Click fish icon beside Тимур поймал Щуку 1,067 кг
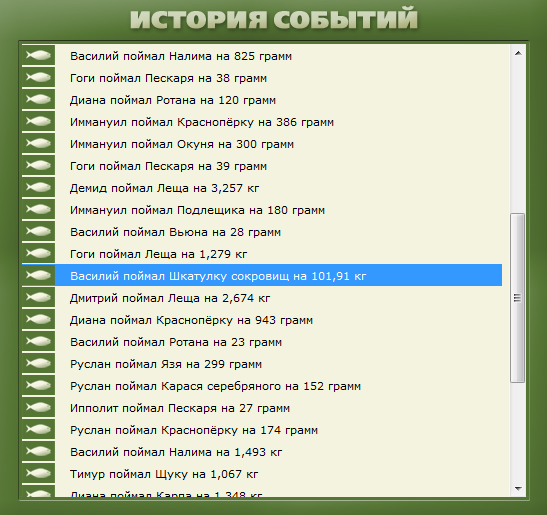 tap(38, 473)
